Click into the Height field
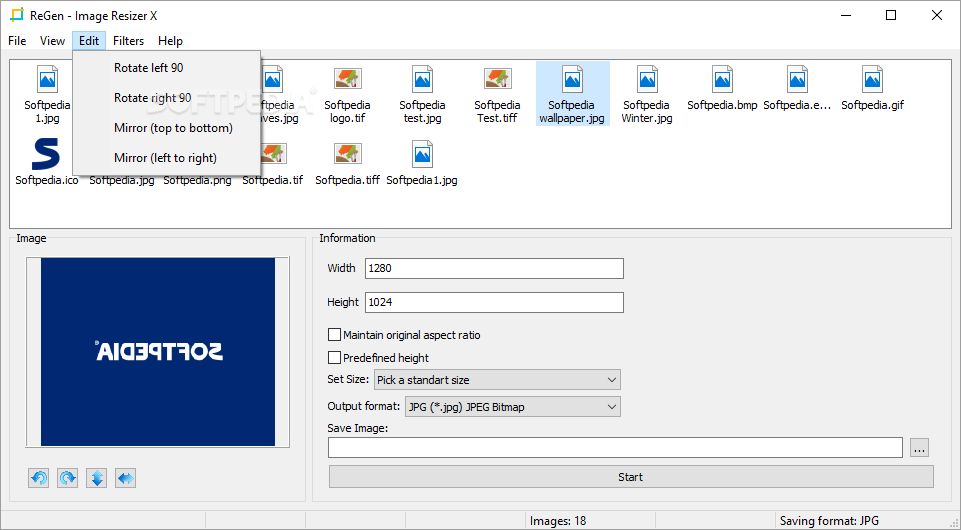 coord(494,302)
